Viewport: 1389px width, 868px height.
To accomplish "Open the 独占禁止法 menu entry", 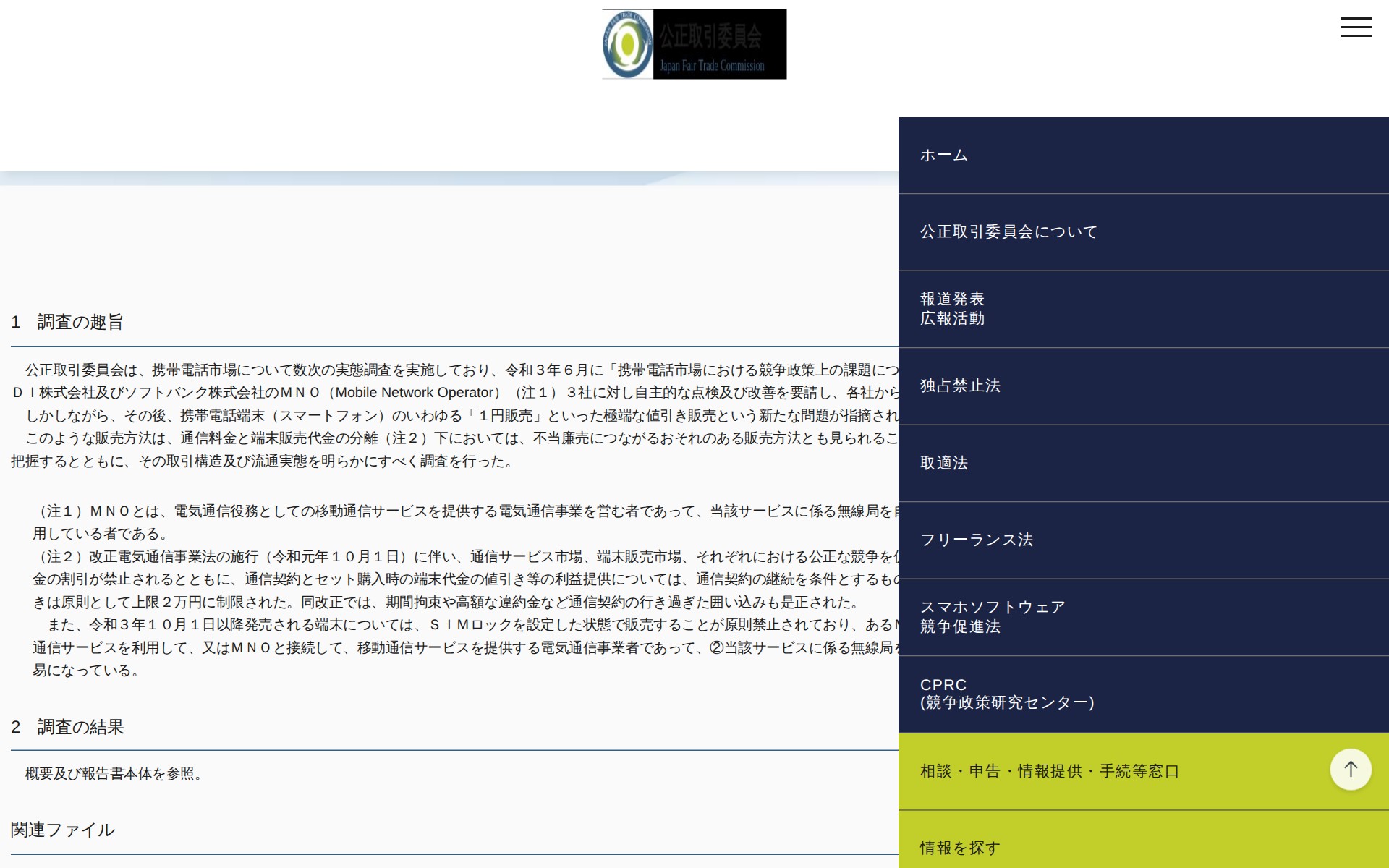I will pyautogui.click(x=960, y=386).
